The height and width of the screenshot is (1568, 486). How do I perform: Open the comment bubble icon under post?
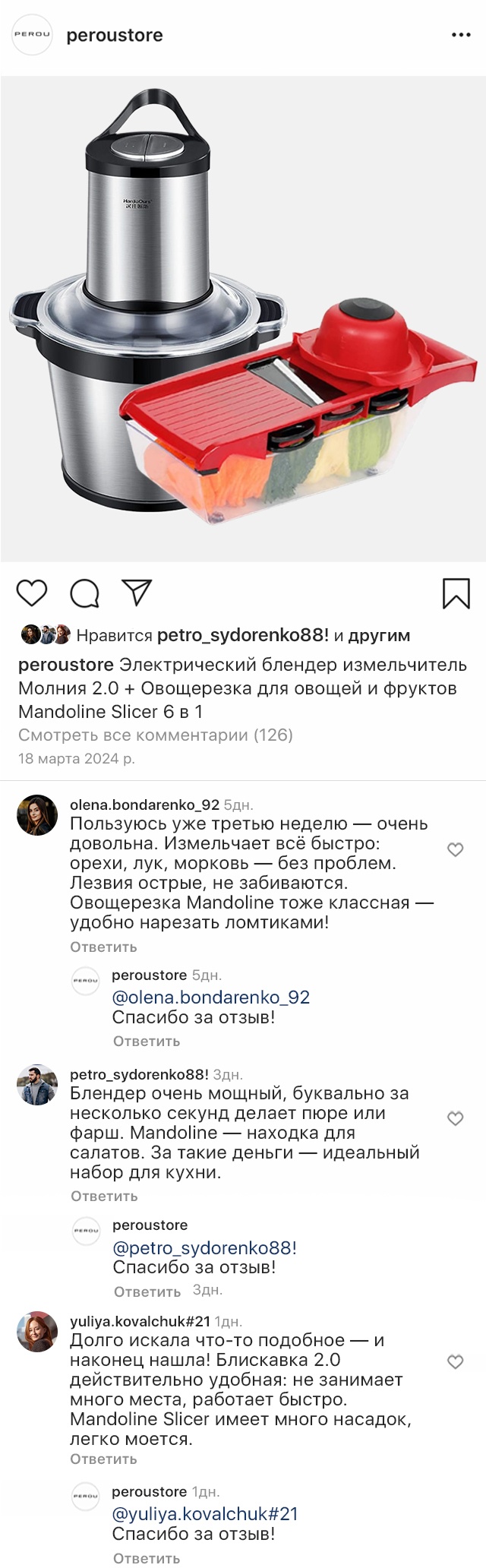click(x=85, y=593)
